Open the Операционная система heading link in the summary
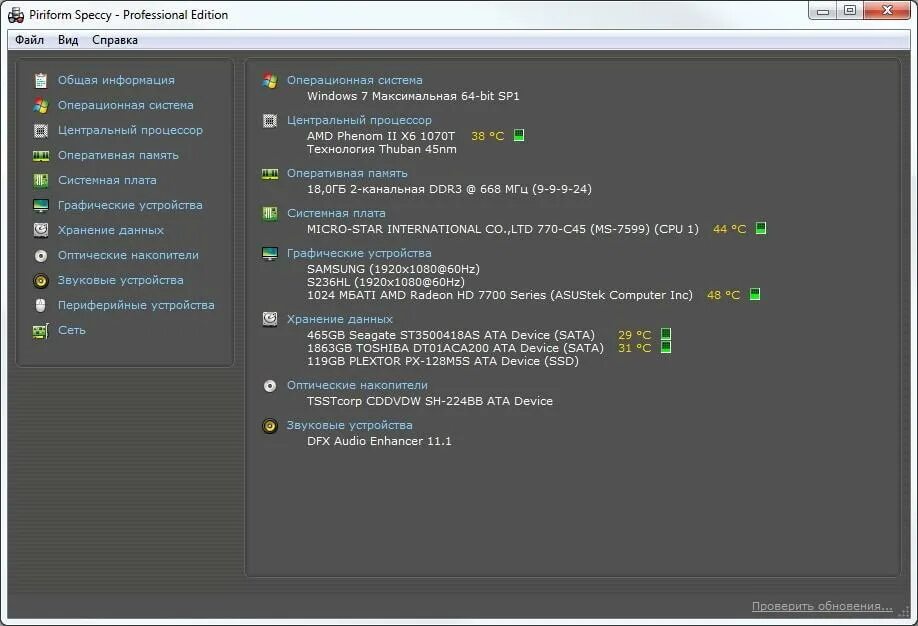Image resolution: width=918 pixels, height=626 pixels. pyautogui.click(x=354, y=80)
